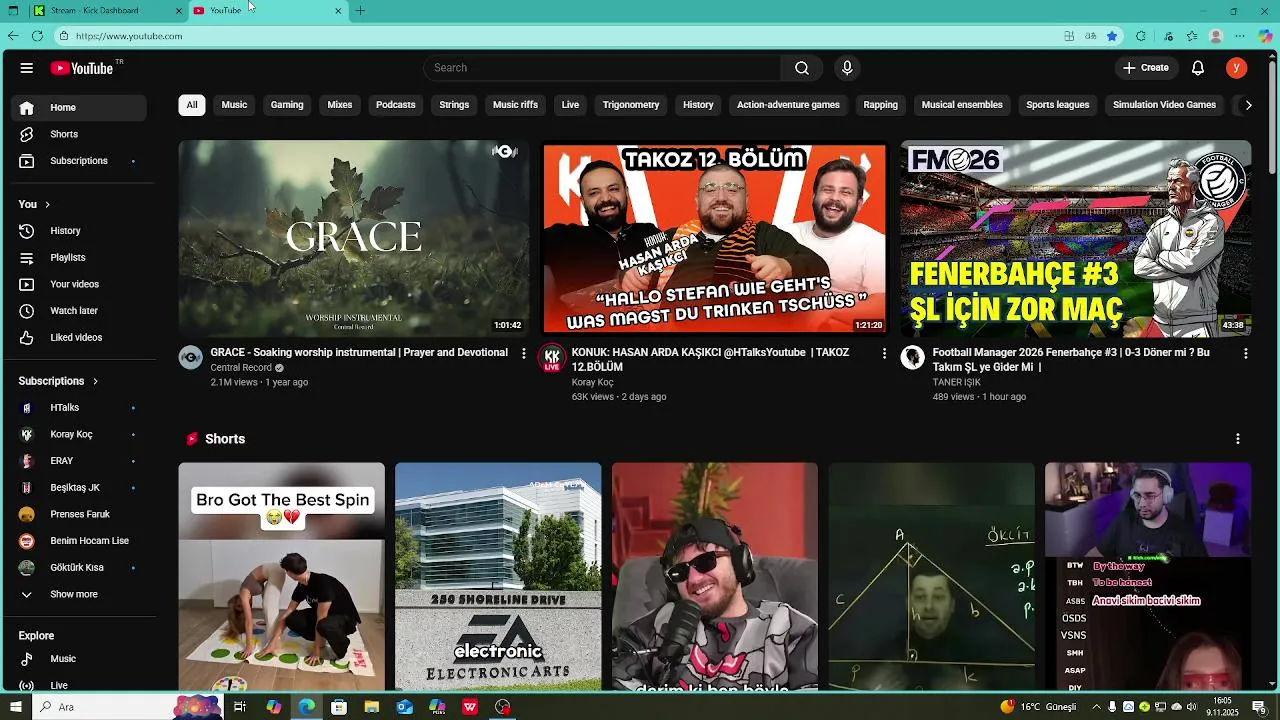Open the volume control in system tray
The image size is (1280, 720).
coord(1192,707)
